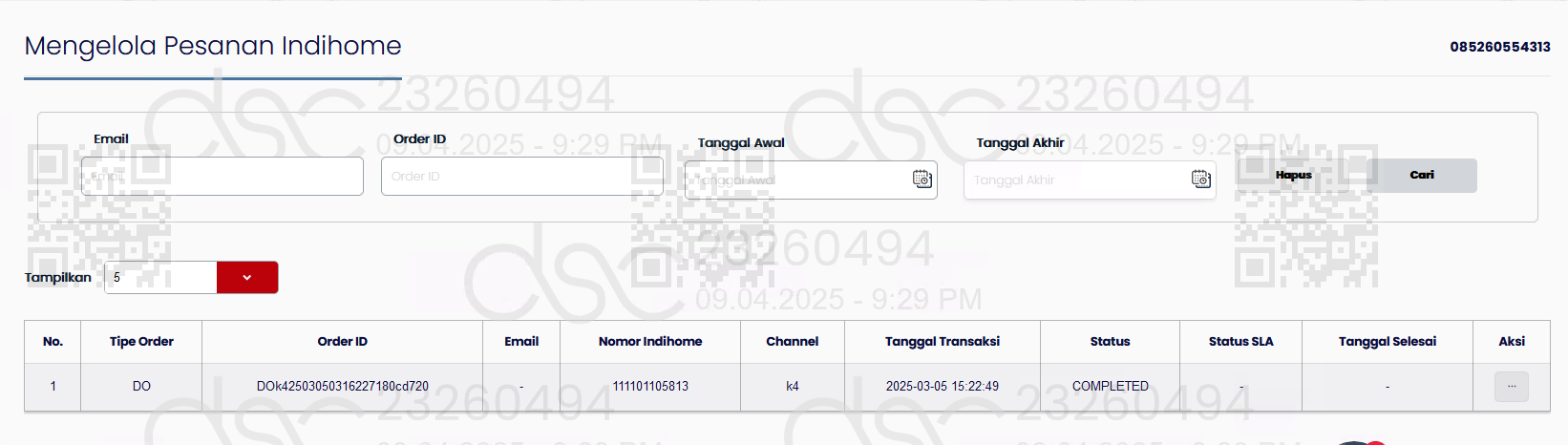Click the Tampilkan value field showing 5

160,277
